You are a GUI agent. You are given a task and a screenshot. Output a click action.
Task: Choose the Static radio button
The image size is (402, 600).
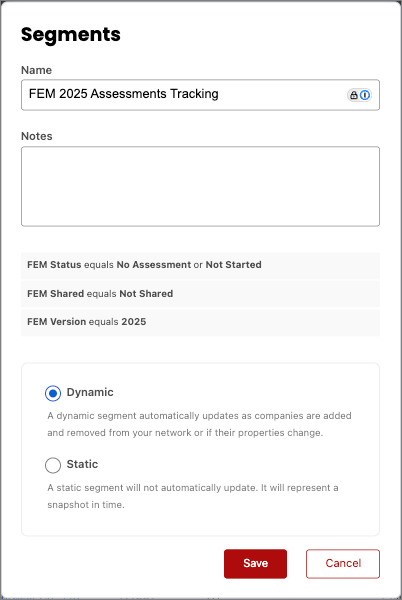pos(53,465)
